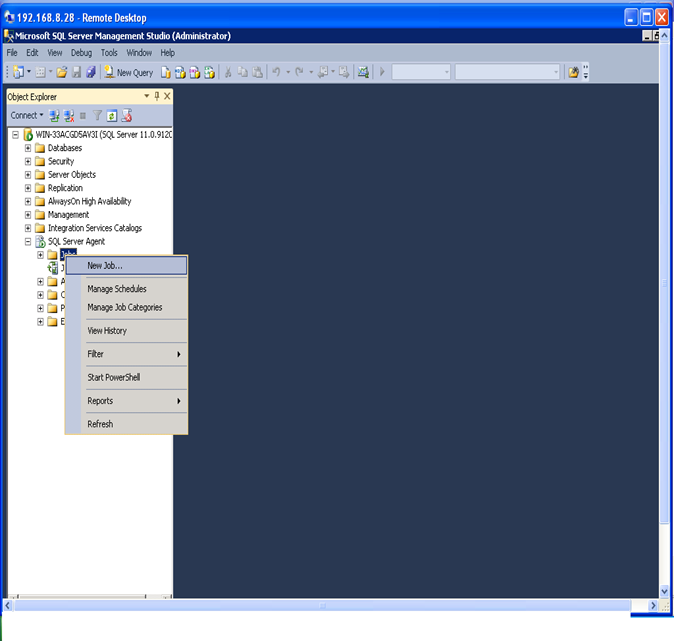The height and width of the screenshot is (641, 674).
Task: Open the Debug menu
Action: coord(81,53)
